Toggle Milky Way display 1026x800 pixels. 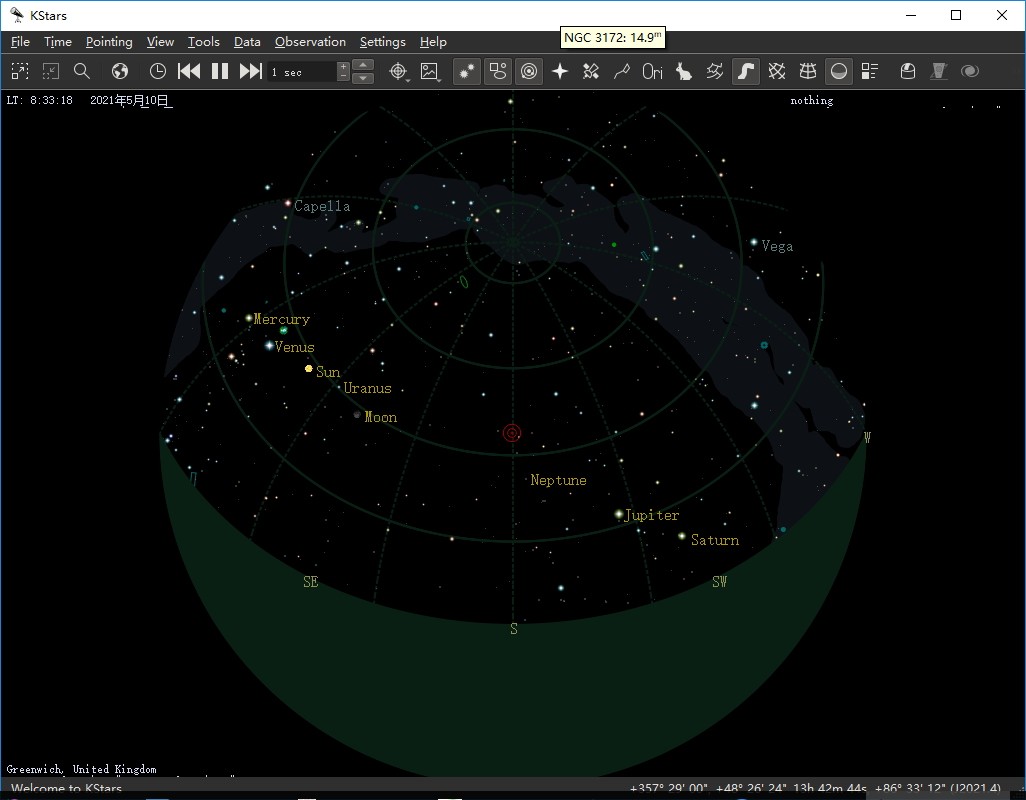point(746,71)
